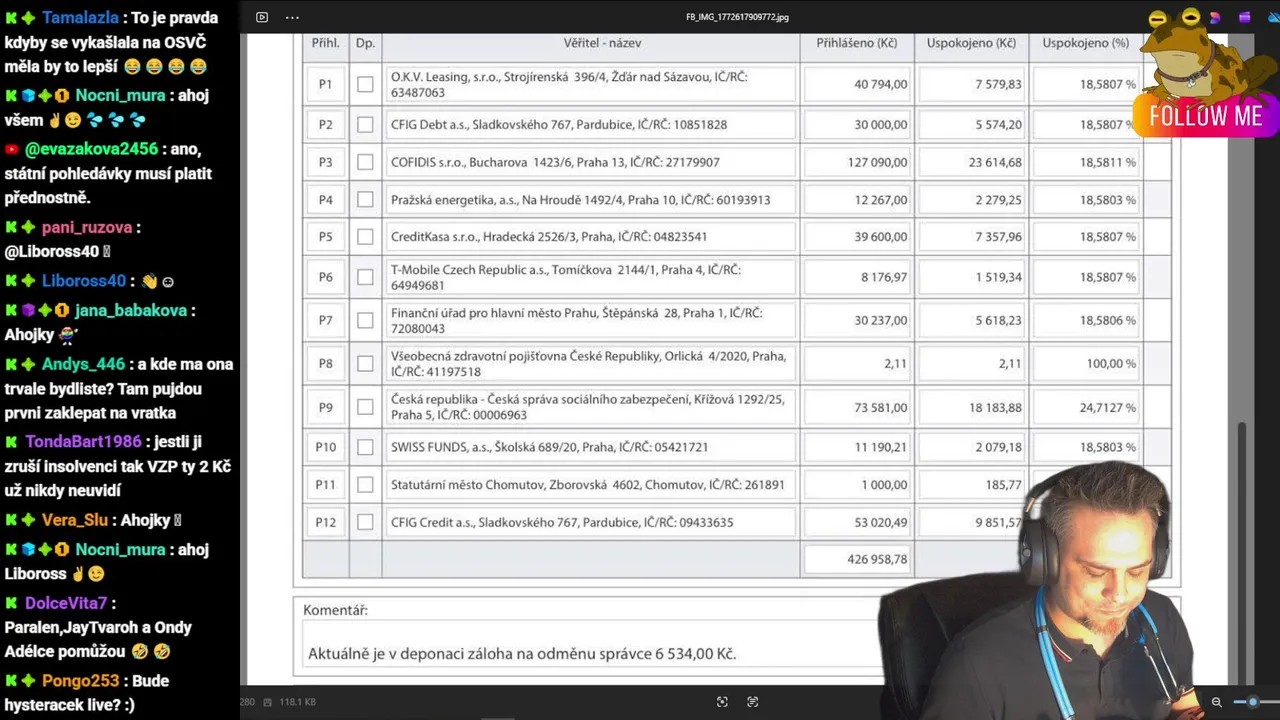
Task: Open the three-dots more options menu
Action: pos(292,17)
